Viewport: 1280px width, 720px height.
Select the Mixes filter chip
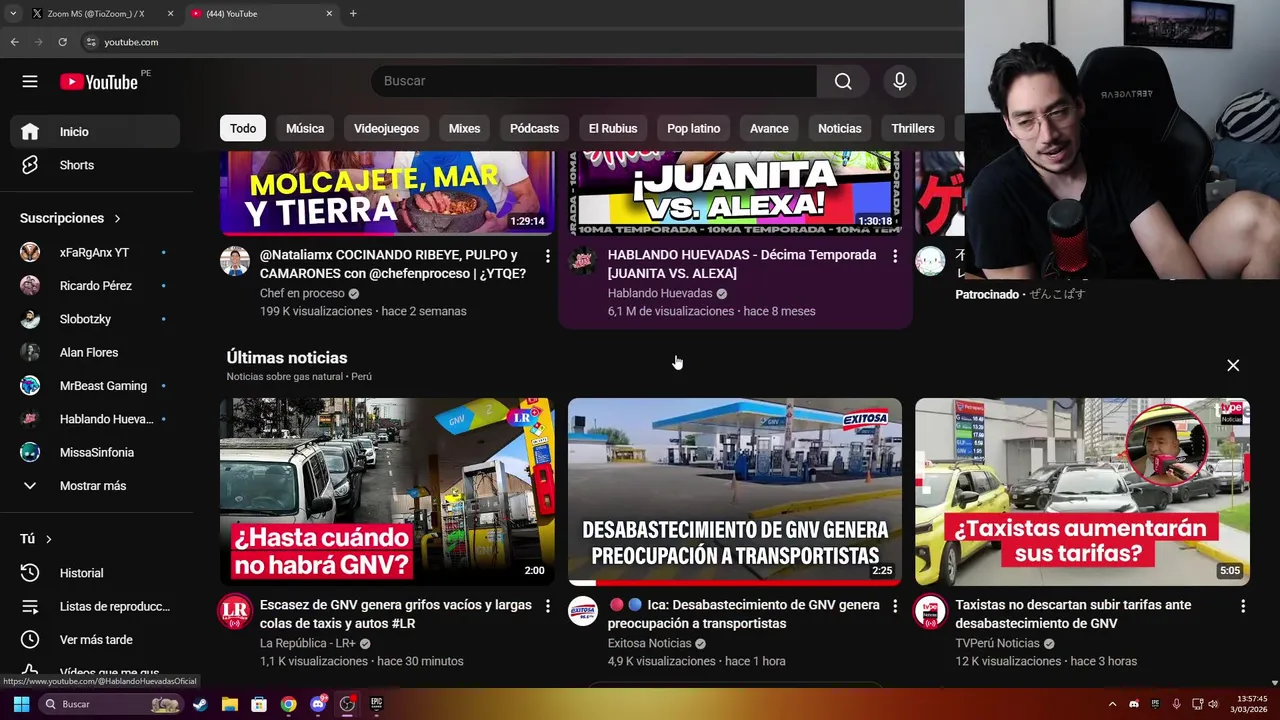(464, 128)
